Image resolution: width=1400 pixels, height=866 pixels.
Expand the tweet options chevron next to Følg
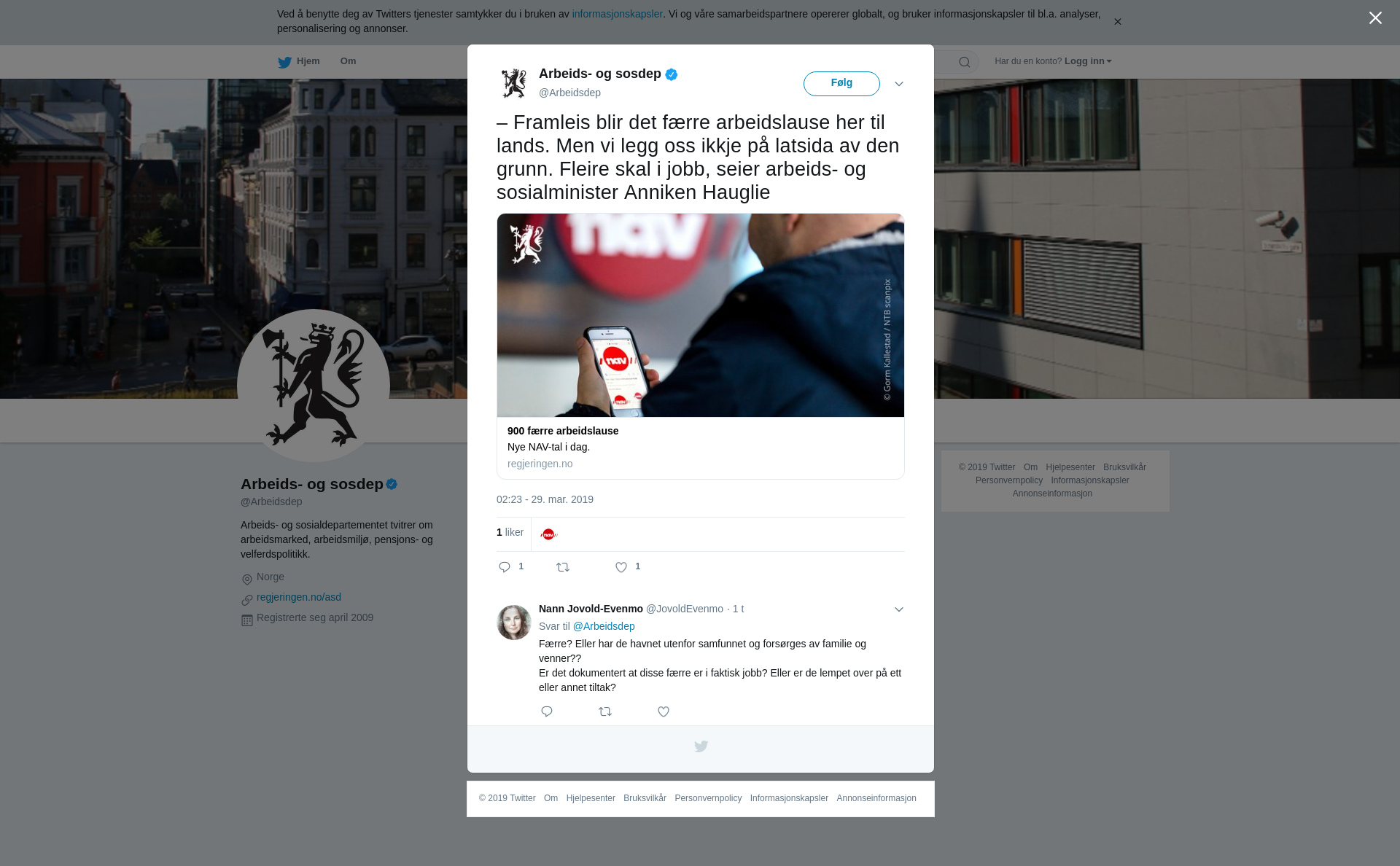tap(899, 84)
